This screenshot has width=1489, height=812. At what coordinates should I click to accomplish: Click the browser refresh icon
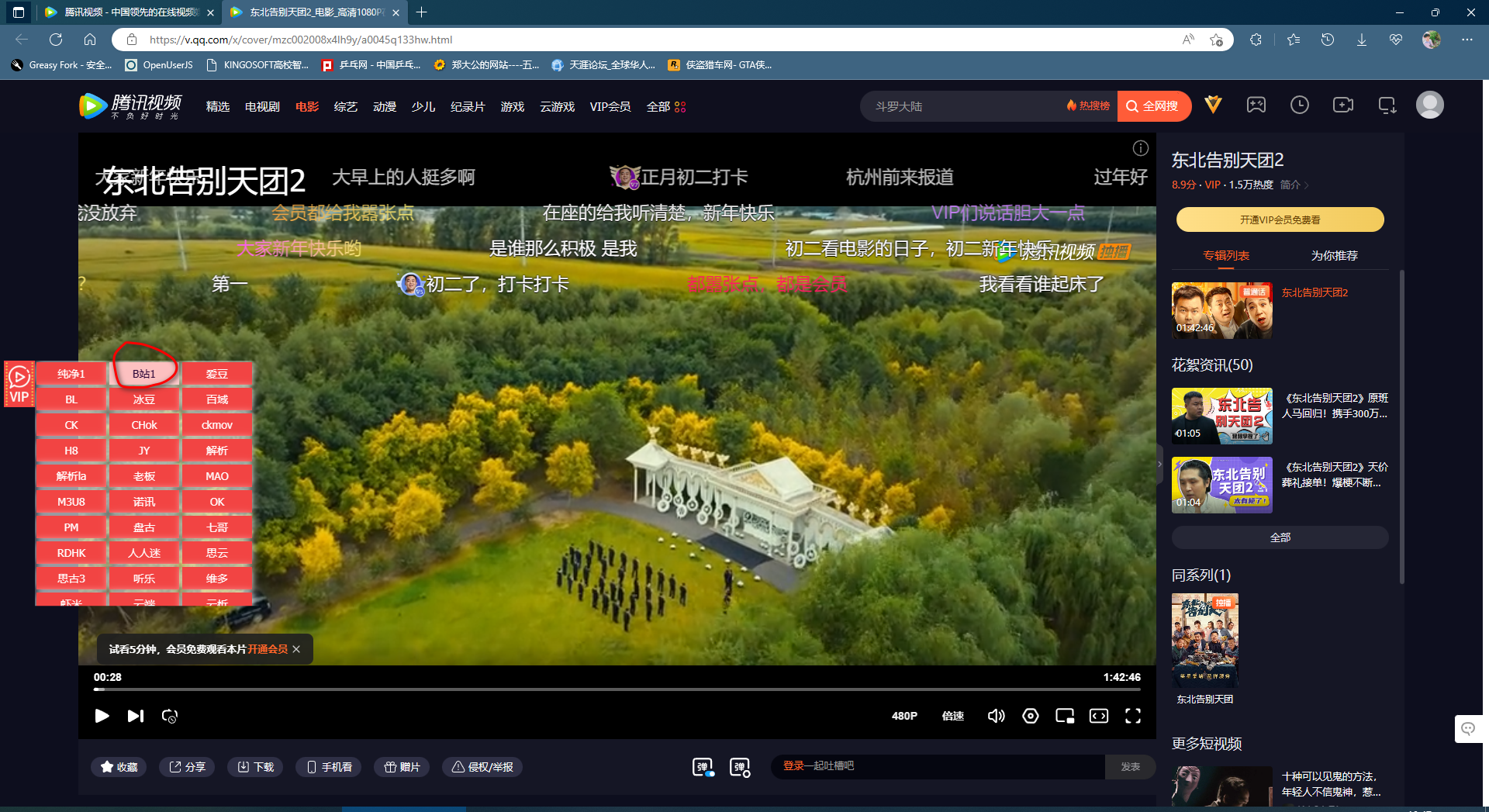(56, 40)
